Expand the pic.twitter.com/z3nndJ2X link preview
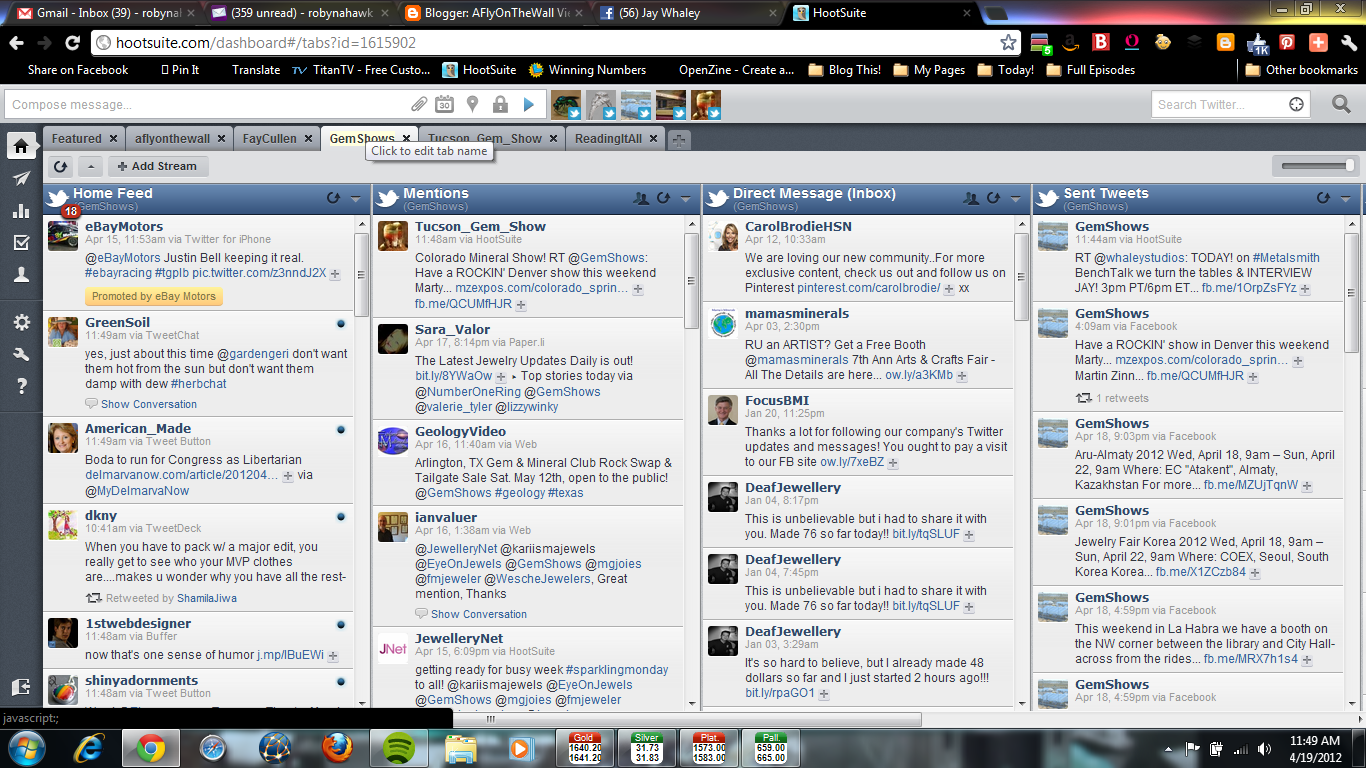 [335, 274]
